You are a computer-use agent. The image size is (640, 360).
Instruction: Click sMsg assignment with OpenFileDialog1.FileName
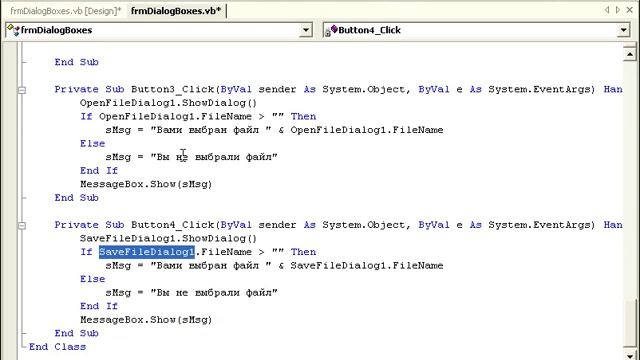click(274, 130)
